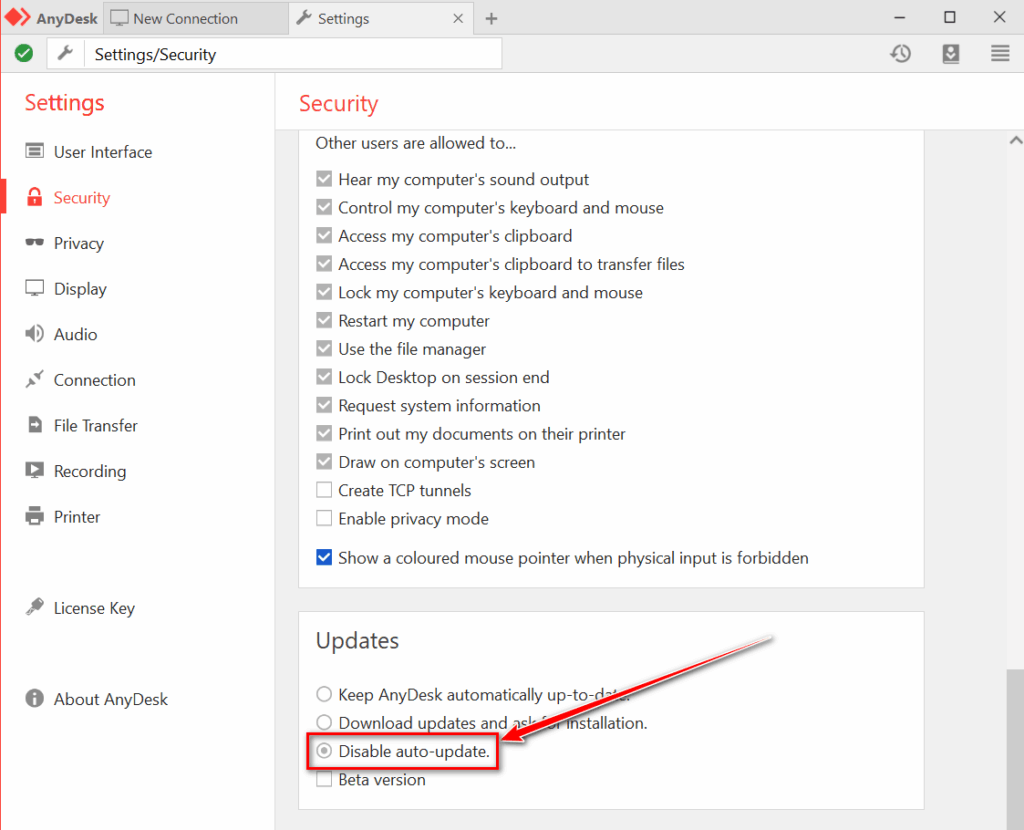1024x830 pixels.
Task: Open Privacy settings with sunglasses icon
Action: (35, 243)
